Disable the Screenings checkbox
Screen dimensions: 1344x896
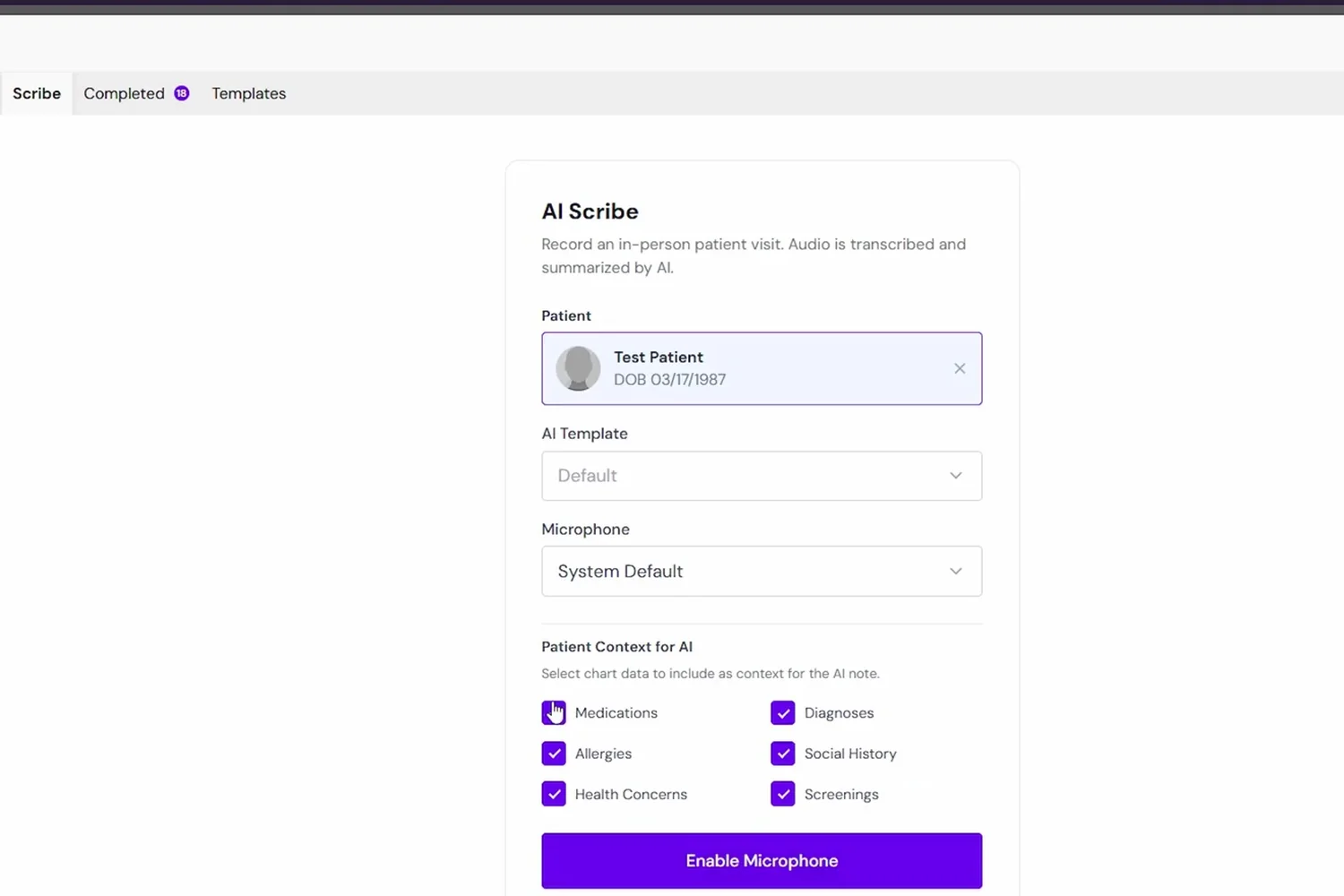point(783,794)
